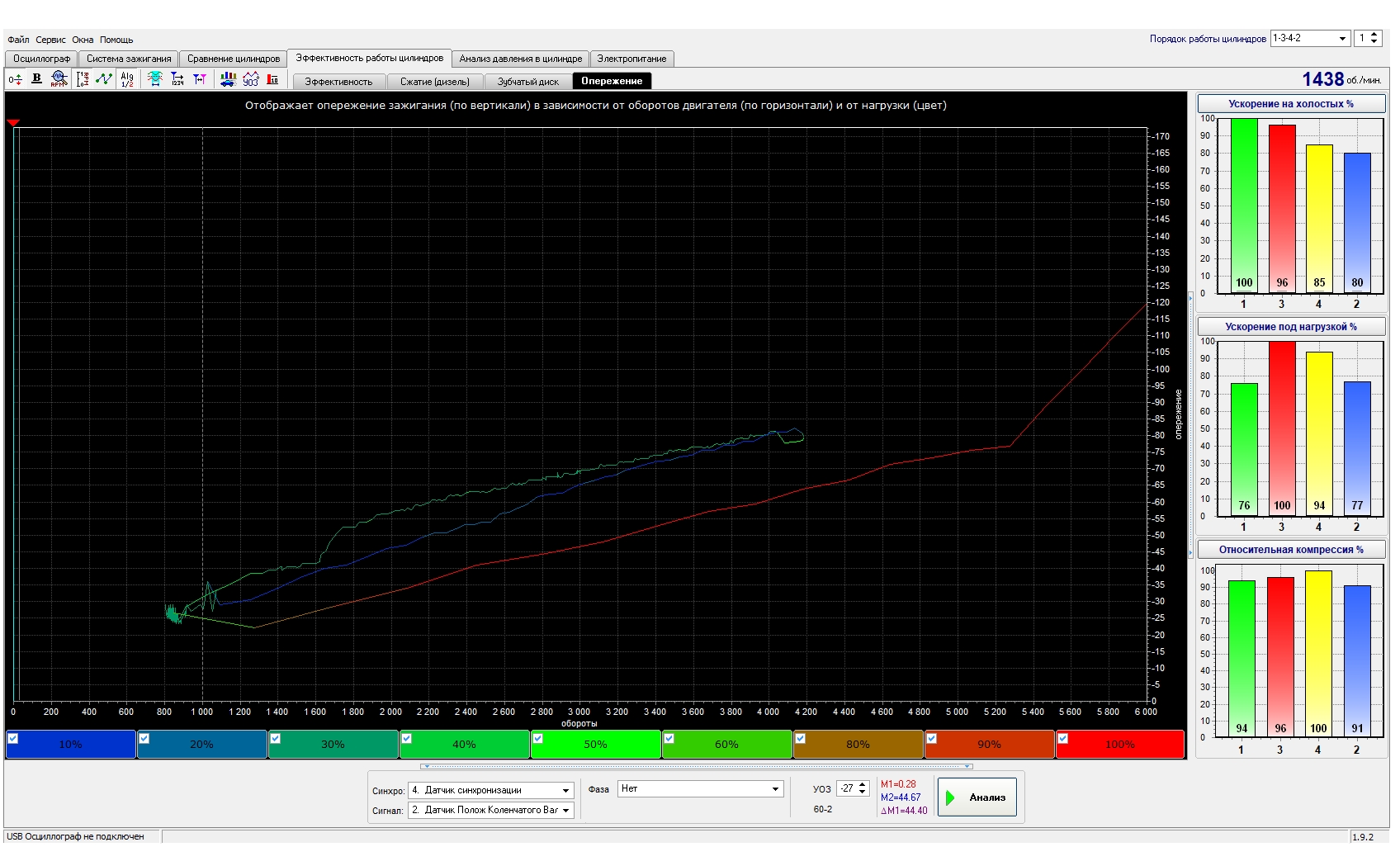Click the USB Осциллограф не подключен status text

(75, 837)
